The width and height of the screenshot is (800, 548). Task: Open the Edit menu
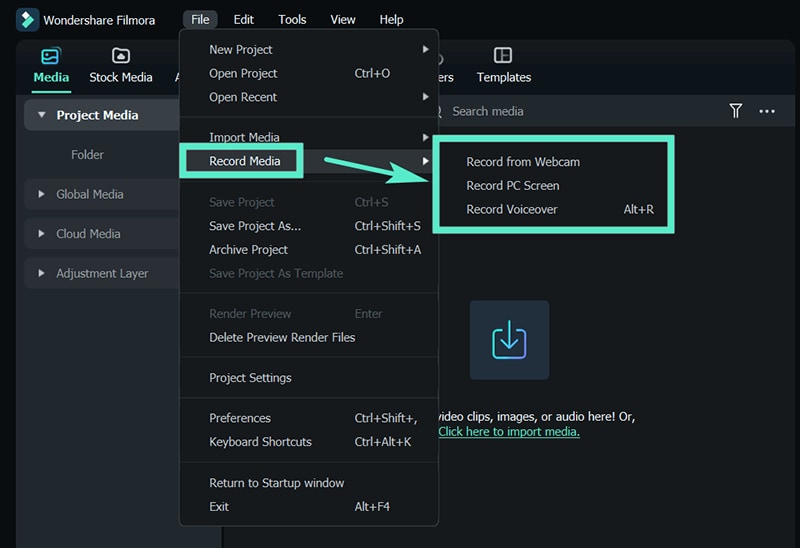[243, 19]
